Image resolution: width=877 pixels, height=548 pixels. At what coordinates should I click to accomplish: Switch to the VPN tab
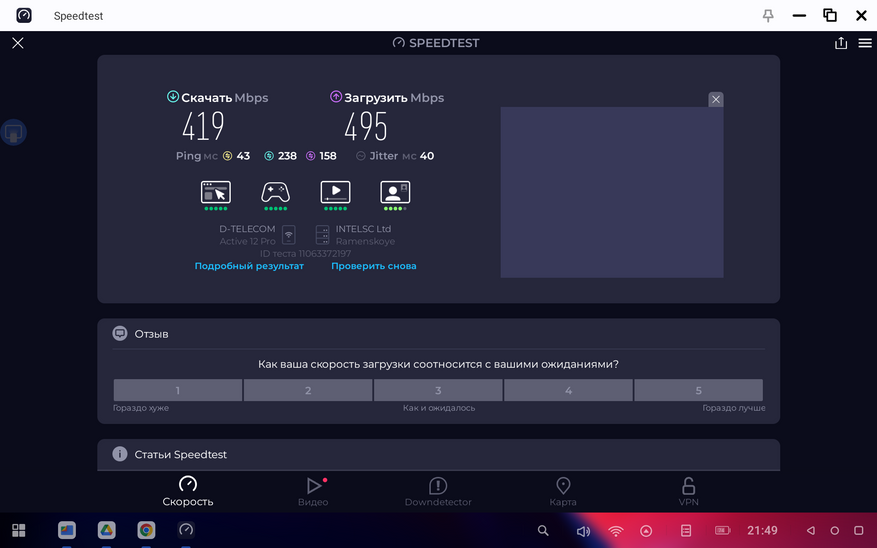(x=689, y=492)
